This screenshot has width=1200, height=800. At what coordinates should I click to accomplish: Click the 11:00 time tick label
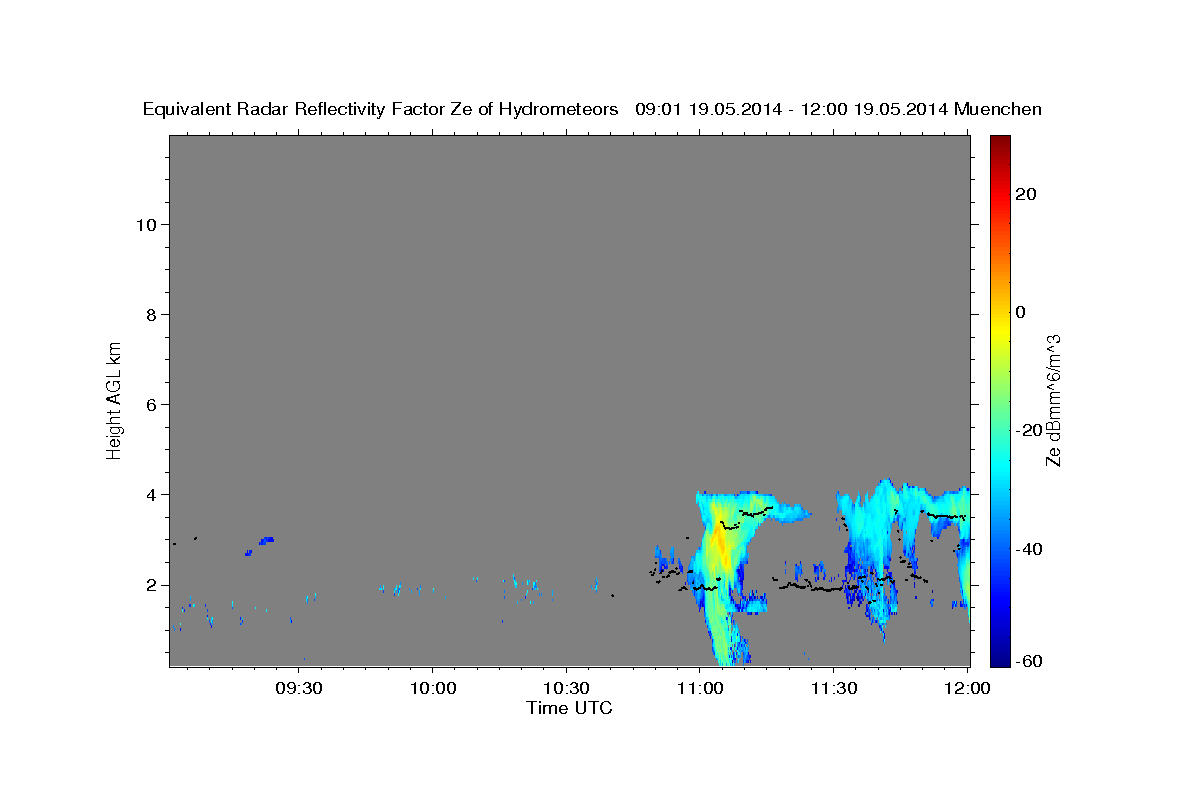click(700, 689)
